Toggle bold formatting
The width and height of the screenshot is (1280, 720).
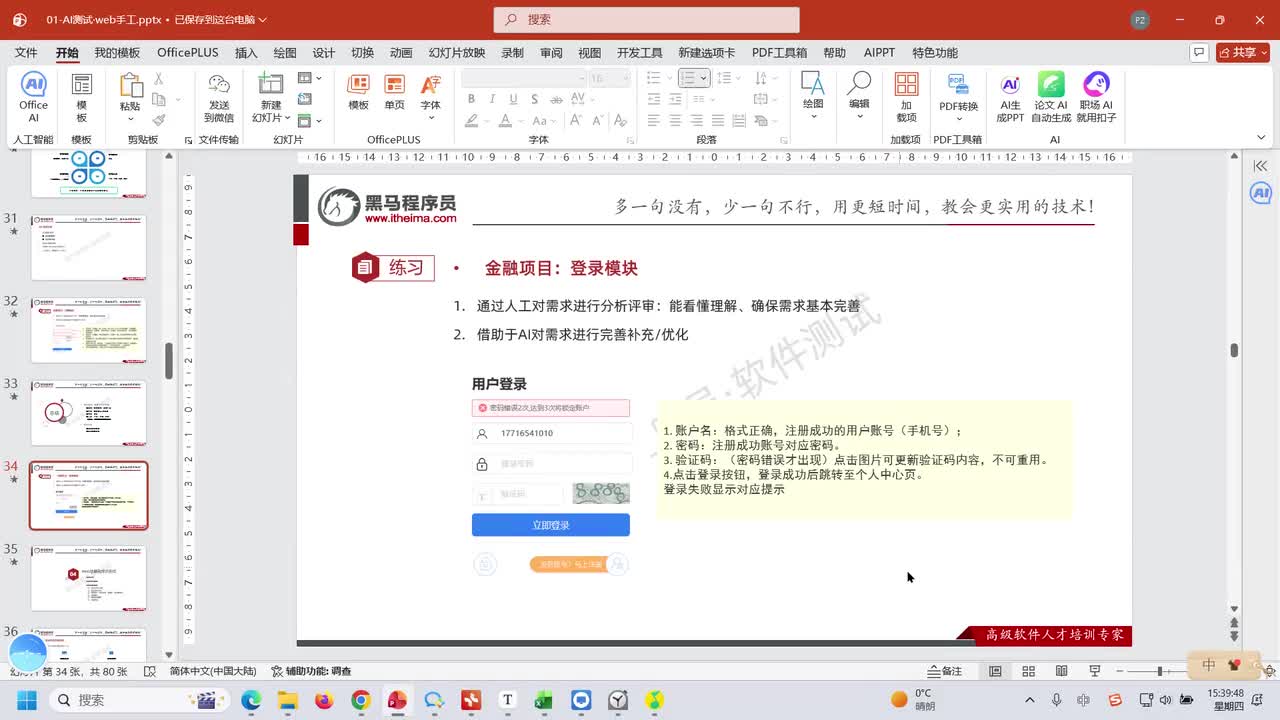pyautogui.click(x=471, y=99)
